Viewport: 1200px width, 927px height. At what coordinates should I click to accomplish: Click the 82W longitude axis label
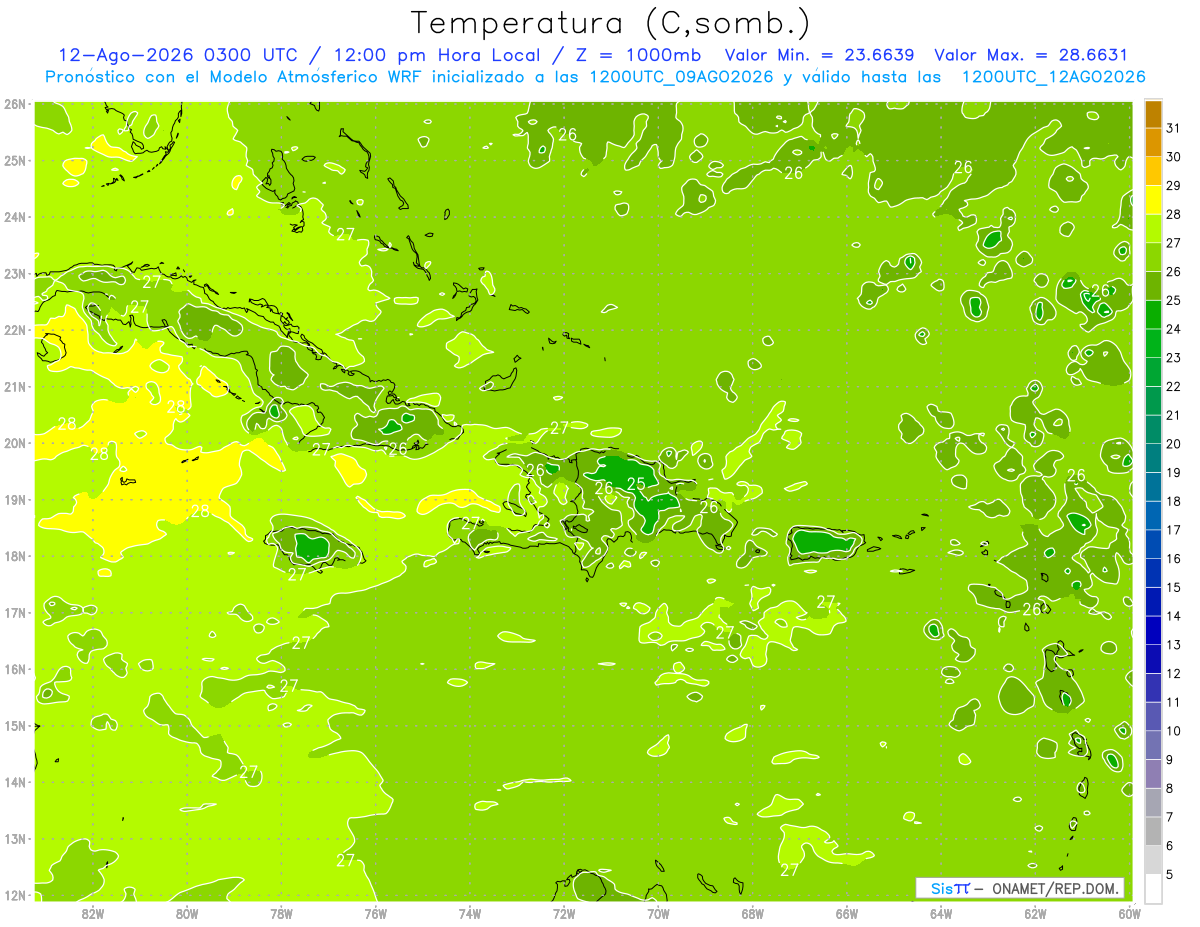[93, 913]
